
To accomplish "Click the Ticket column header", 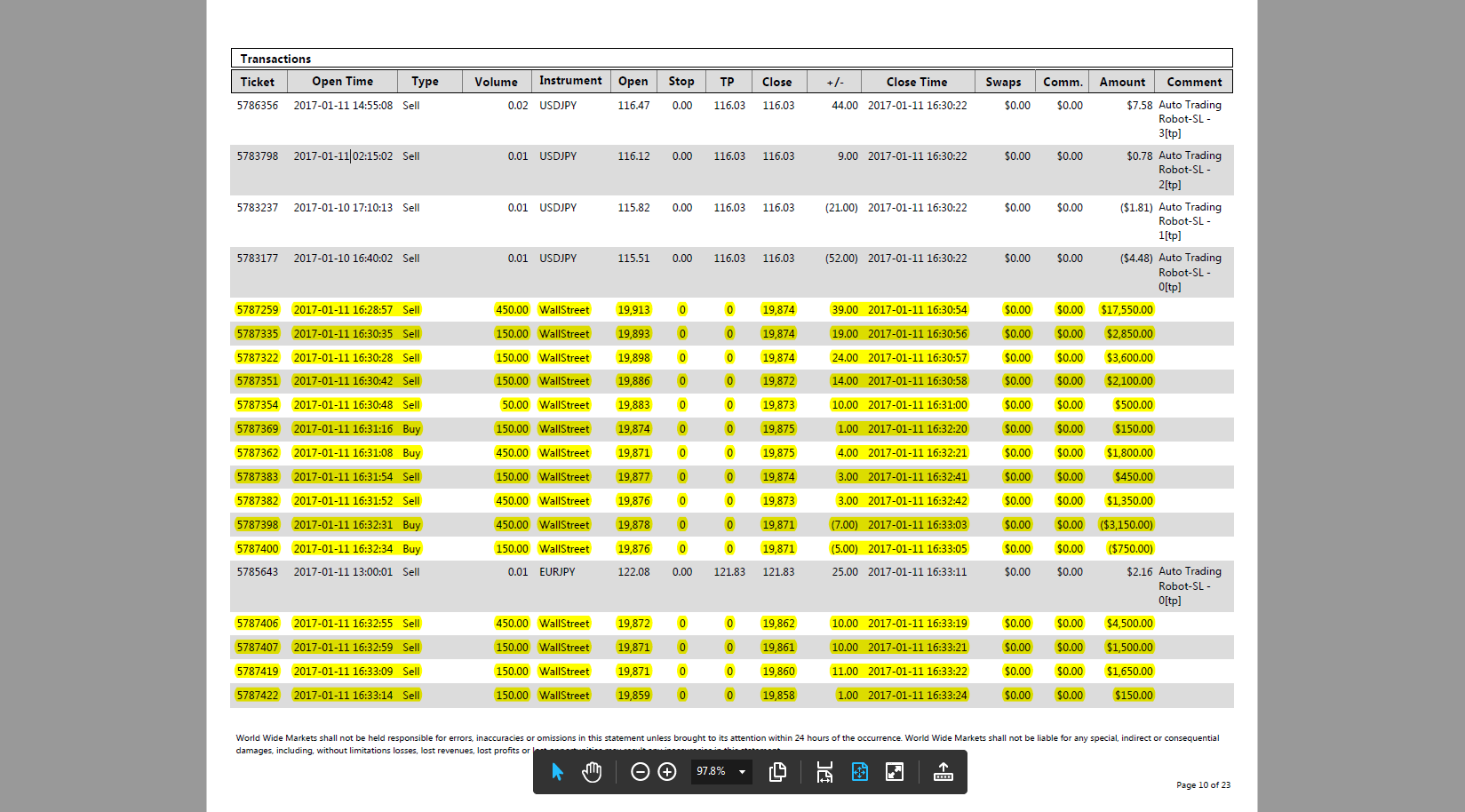I will tap(258, 82).
